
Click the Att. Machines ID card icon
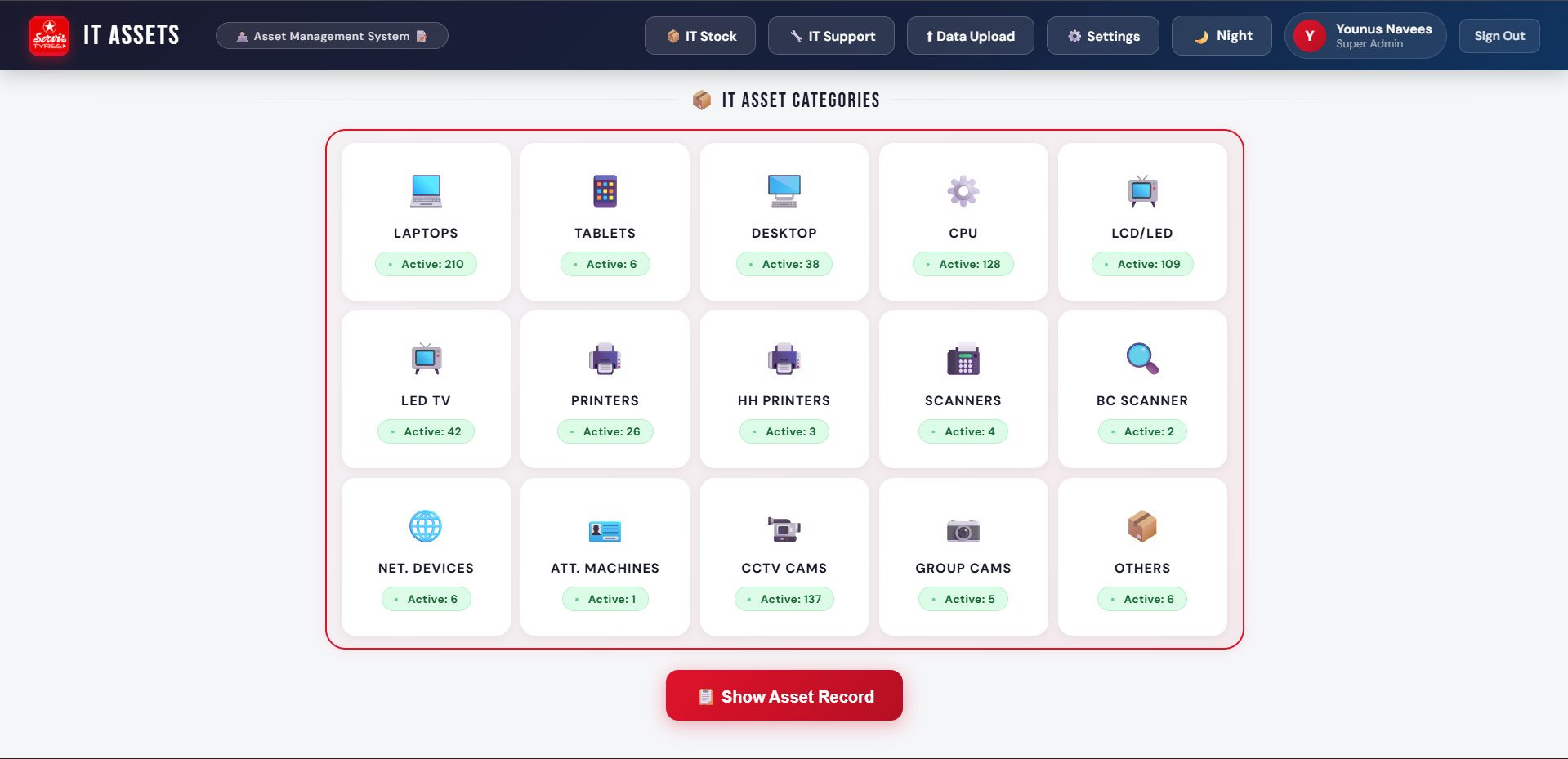point(605,531)
